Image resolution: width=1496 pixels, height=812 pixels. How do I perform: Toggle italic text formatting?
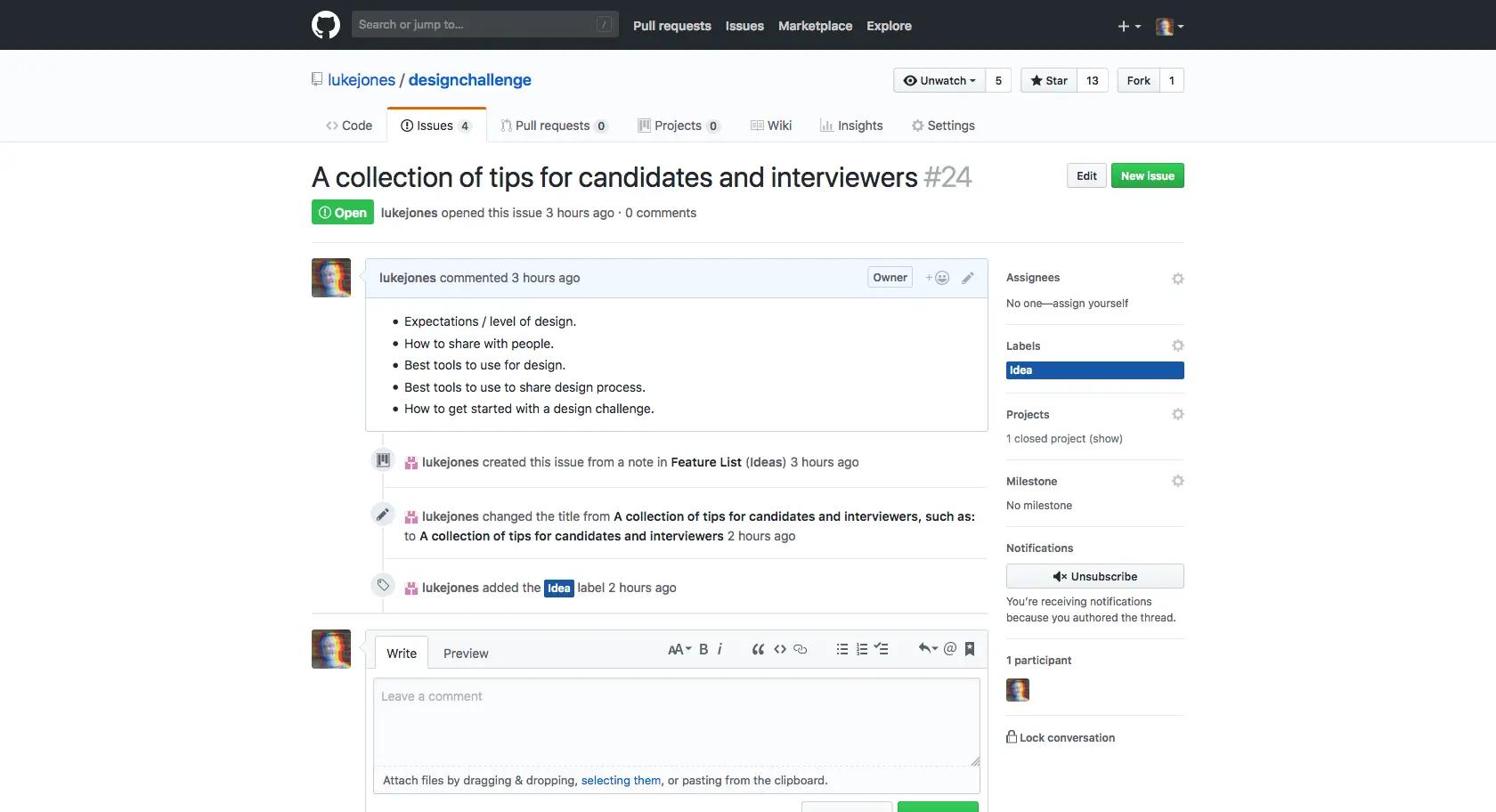[x=720, y=649]
